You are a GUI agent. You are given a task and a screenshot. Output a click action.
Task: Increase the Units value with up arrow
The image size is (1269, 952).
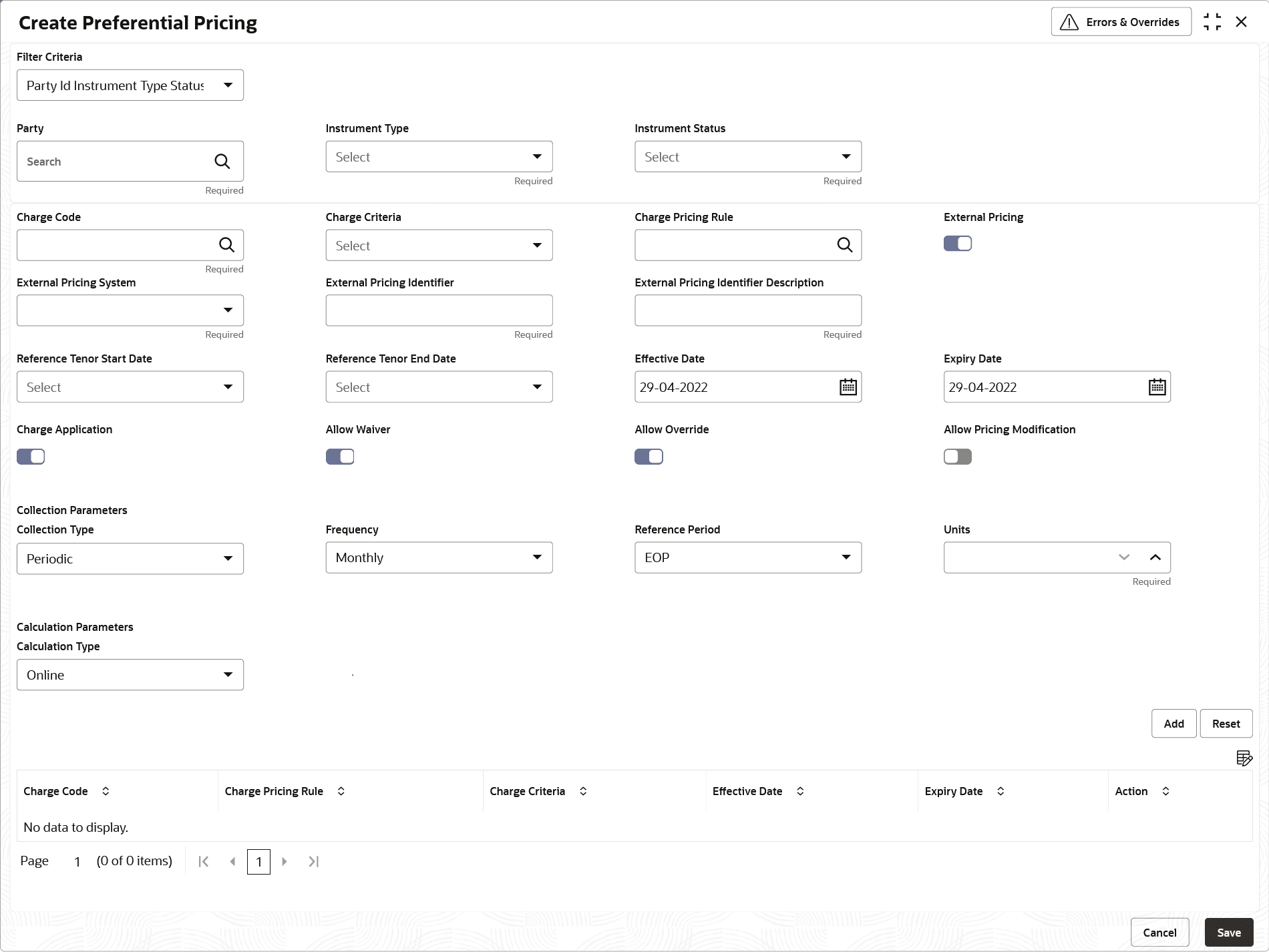[x=1155, y=557]
